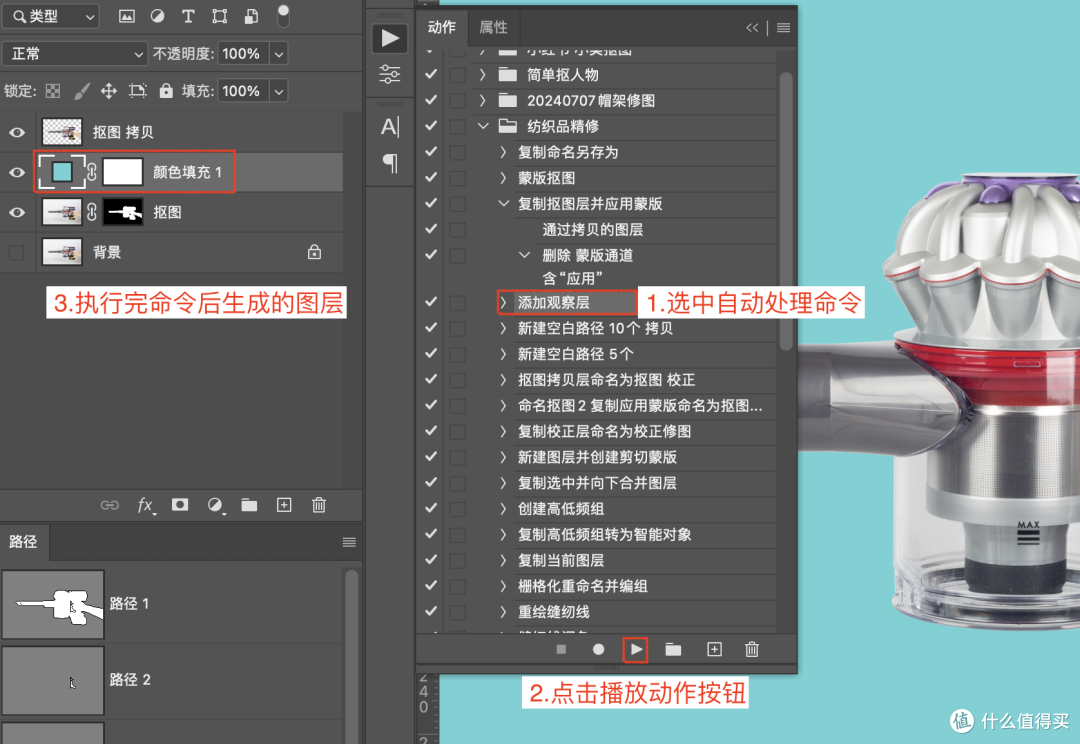
Task: Click the smart object filter icon
Action: [251, 17]
